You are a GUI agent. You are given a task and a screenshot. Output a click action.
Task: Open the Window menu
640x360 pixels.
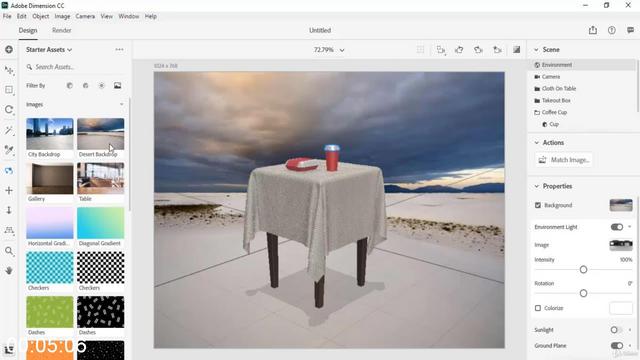tap(129, 16)
